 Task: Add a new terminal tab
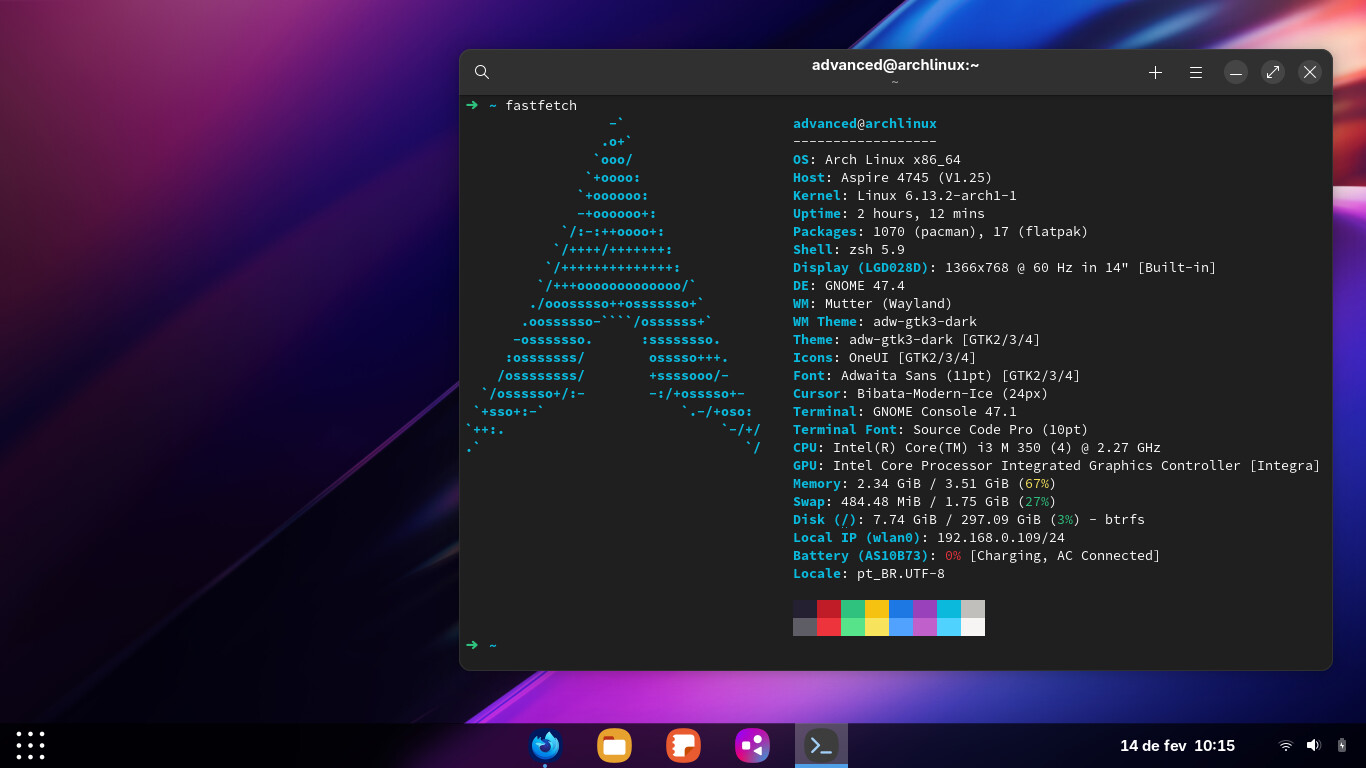1155,72
